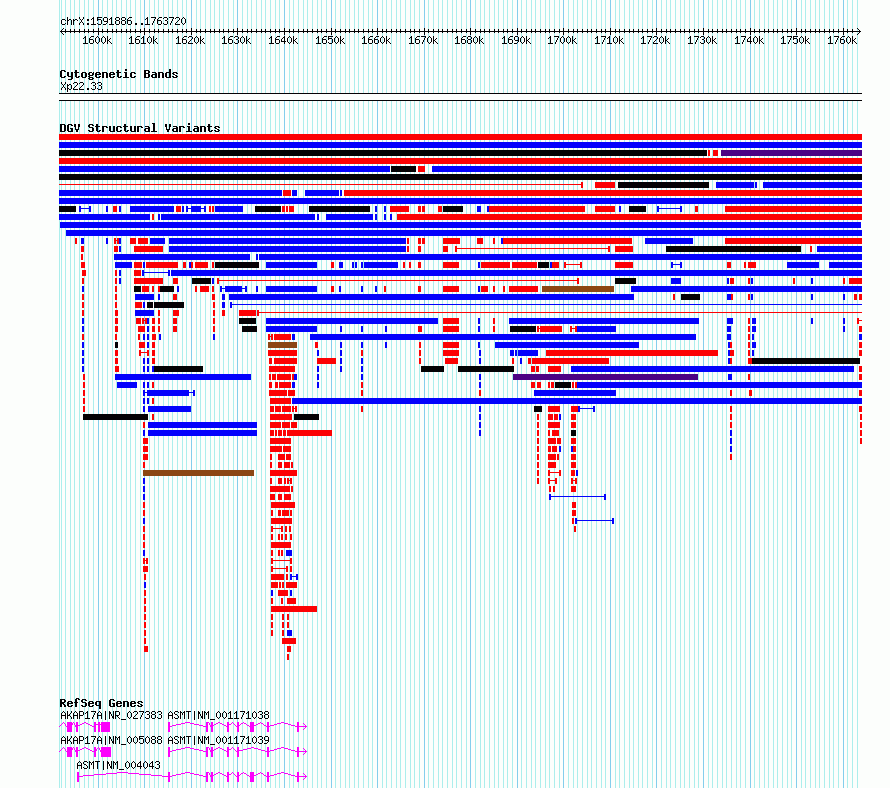Click the 1720k ruler tick label
Screen dimensions: 890x788
tap(656, 40)
